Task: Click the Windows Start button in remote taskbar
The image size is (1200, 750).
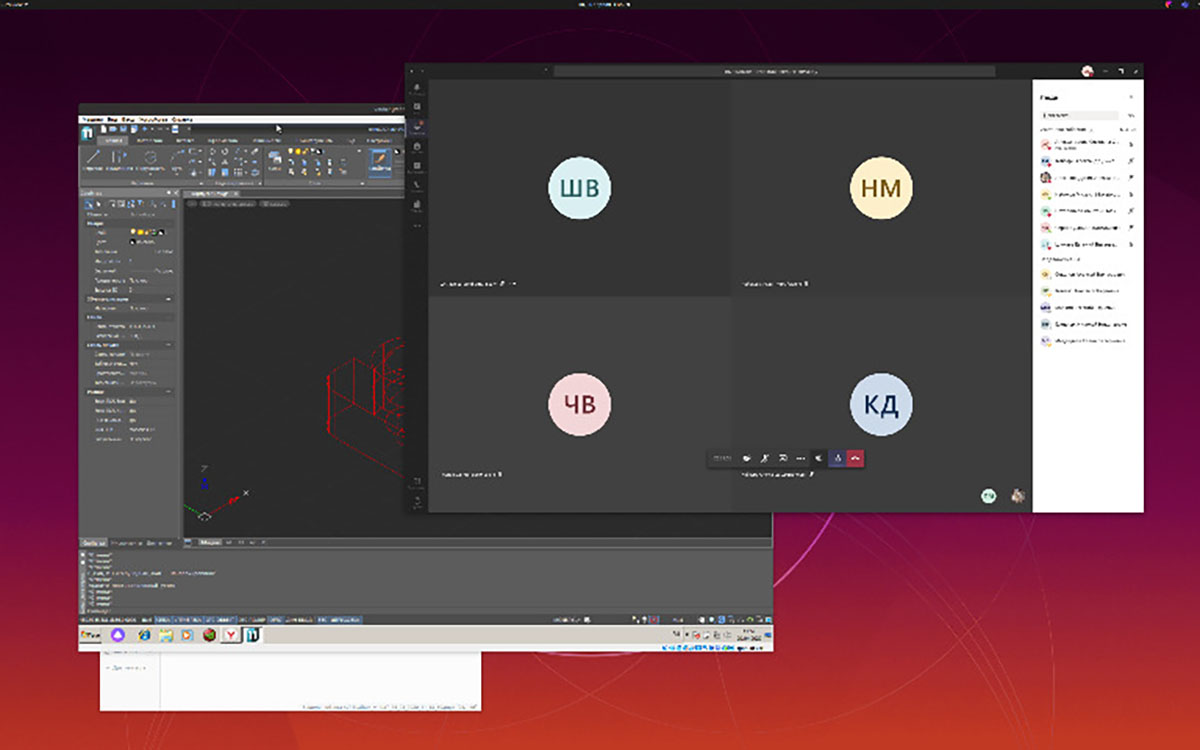Action: 89,635
